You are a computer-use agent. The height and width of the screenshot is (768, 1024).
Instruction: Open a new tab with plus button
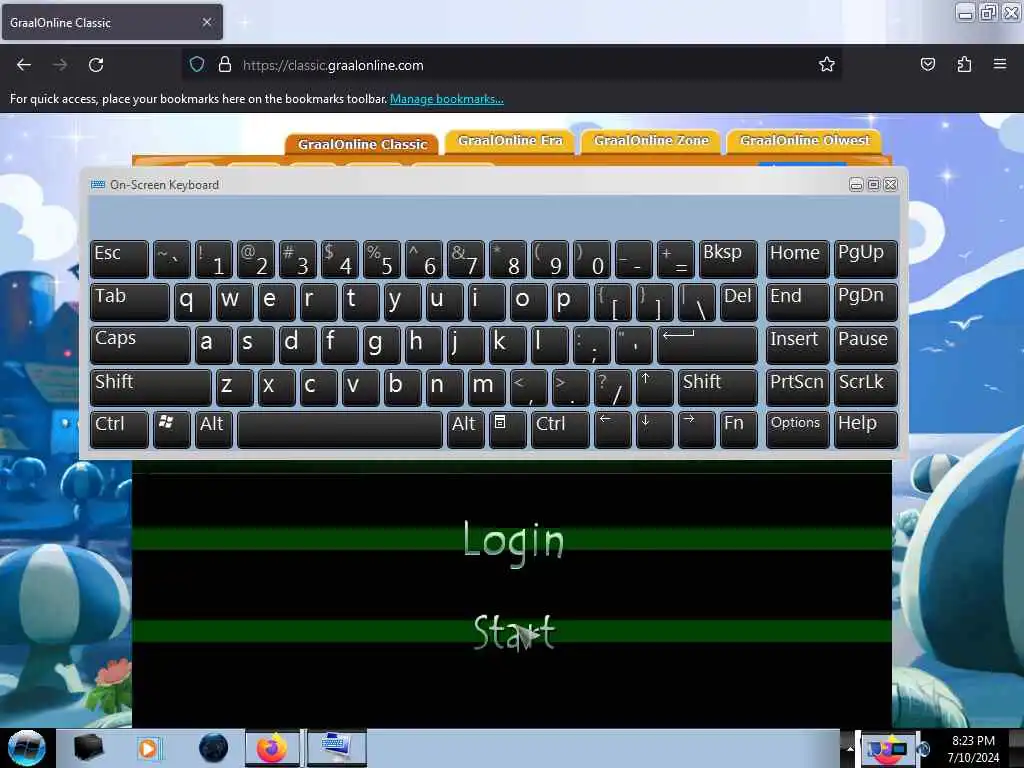click(246, 22)
